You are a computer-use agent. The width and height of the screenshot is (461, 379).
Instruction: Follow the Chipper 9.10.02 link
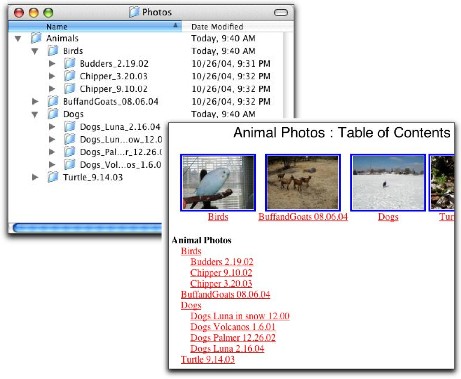click(x=221, y=273)
